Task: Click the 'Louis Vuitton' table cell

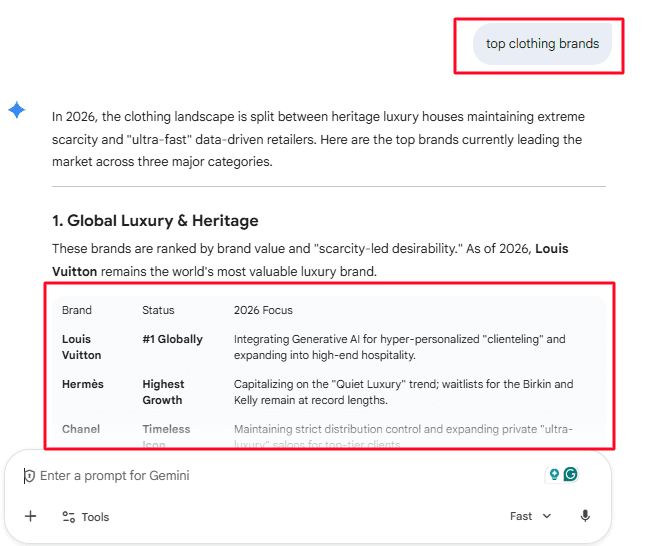Action: [82, 347]
